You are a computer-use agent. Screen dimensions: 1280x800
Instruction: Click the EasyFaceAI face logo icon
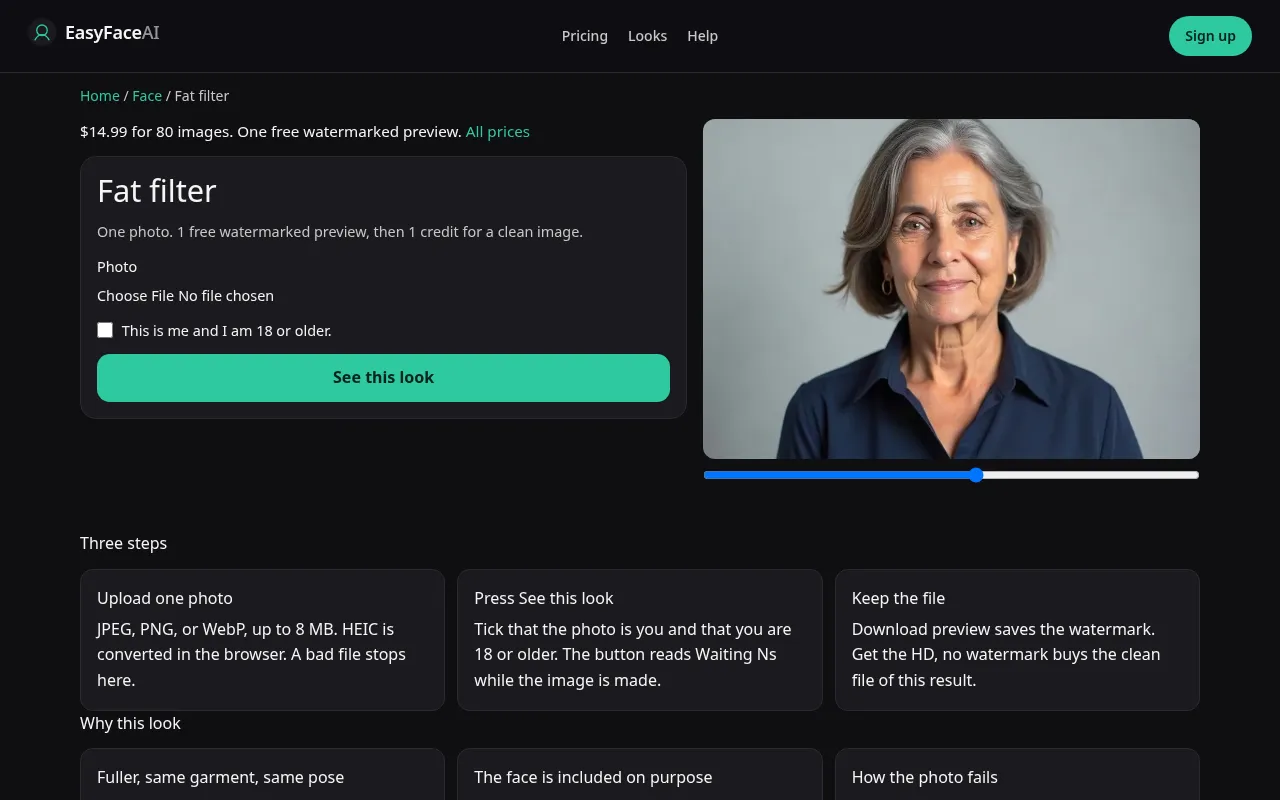tap(42, 33)
